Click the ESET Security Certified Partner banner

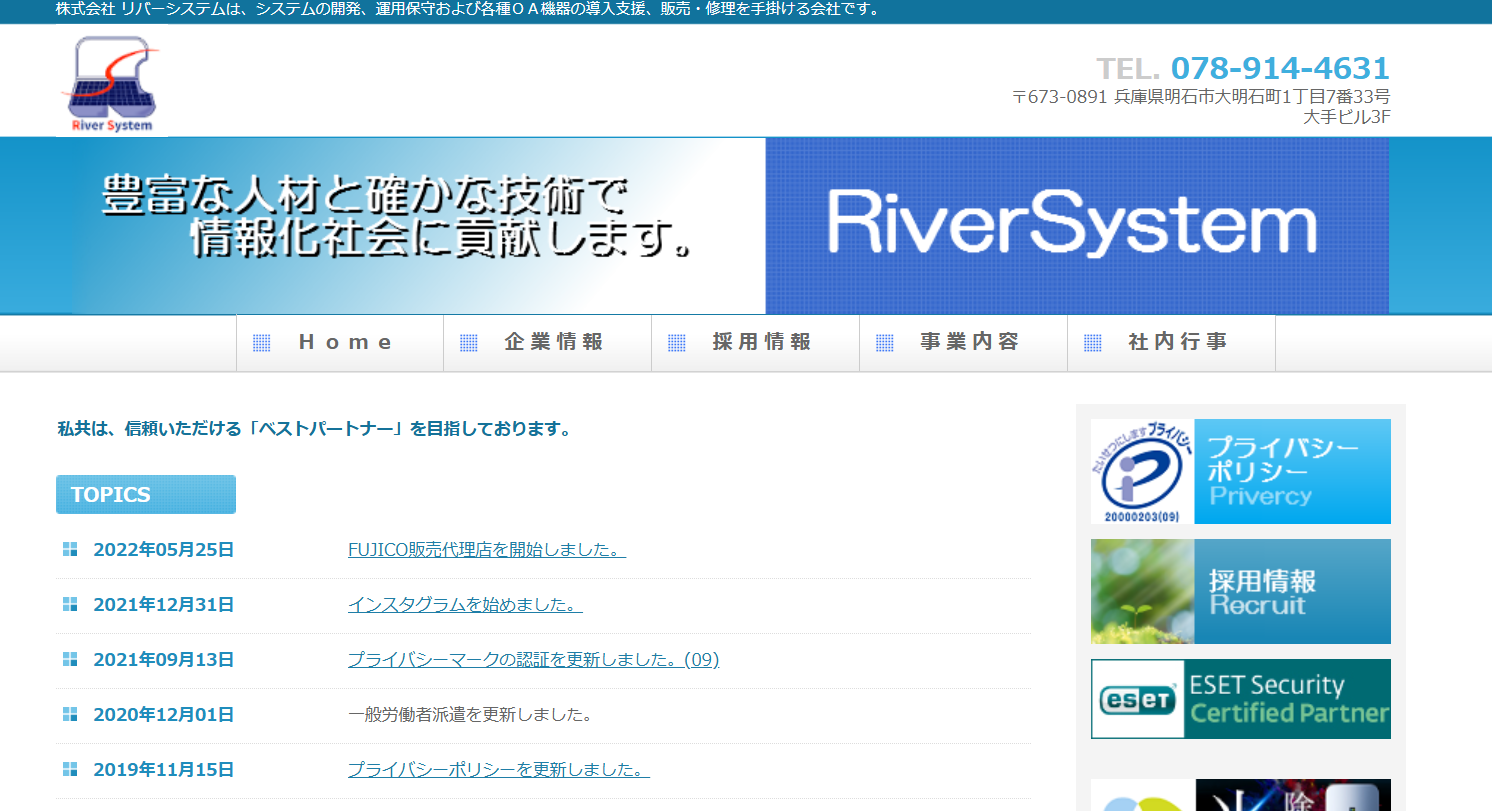pyautogui.click(x=1241, y=699)
